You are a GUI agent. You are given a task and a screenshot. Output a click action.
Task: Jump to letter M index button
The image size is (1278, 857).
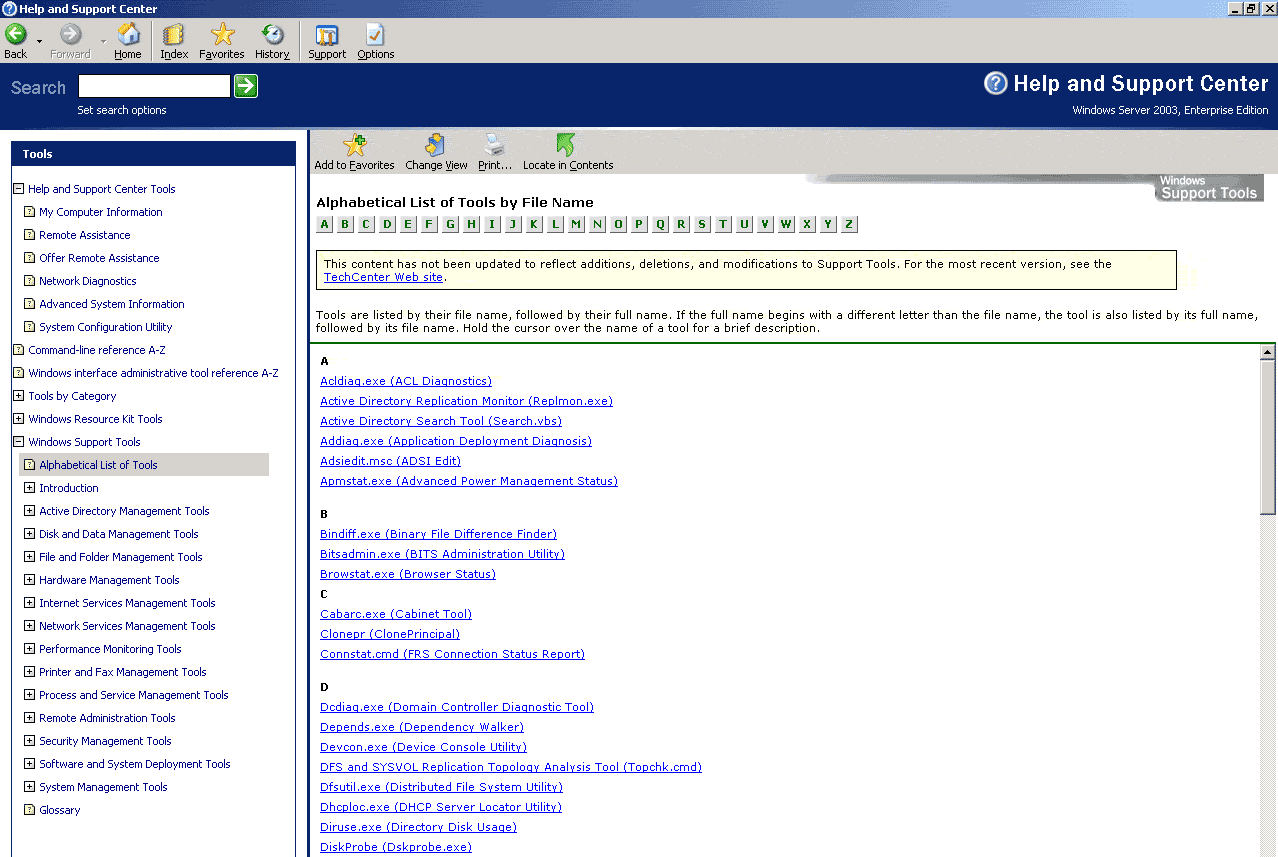click(x=576, y=224)
